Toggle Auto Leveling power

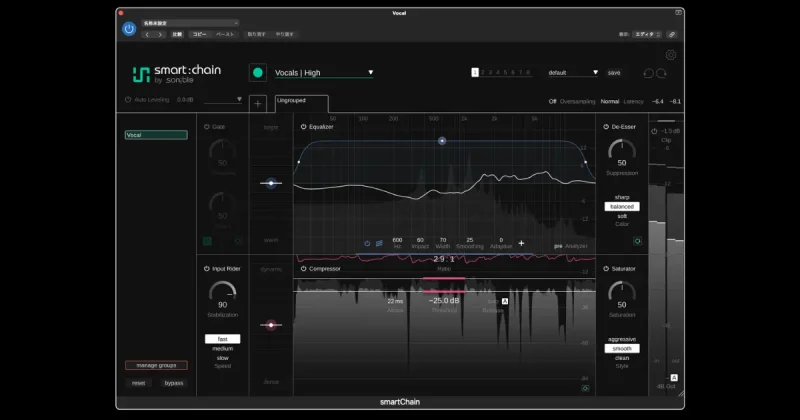tap(128, 100)
